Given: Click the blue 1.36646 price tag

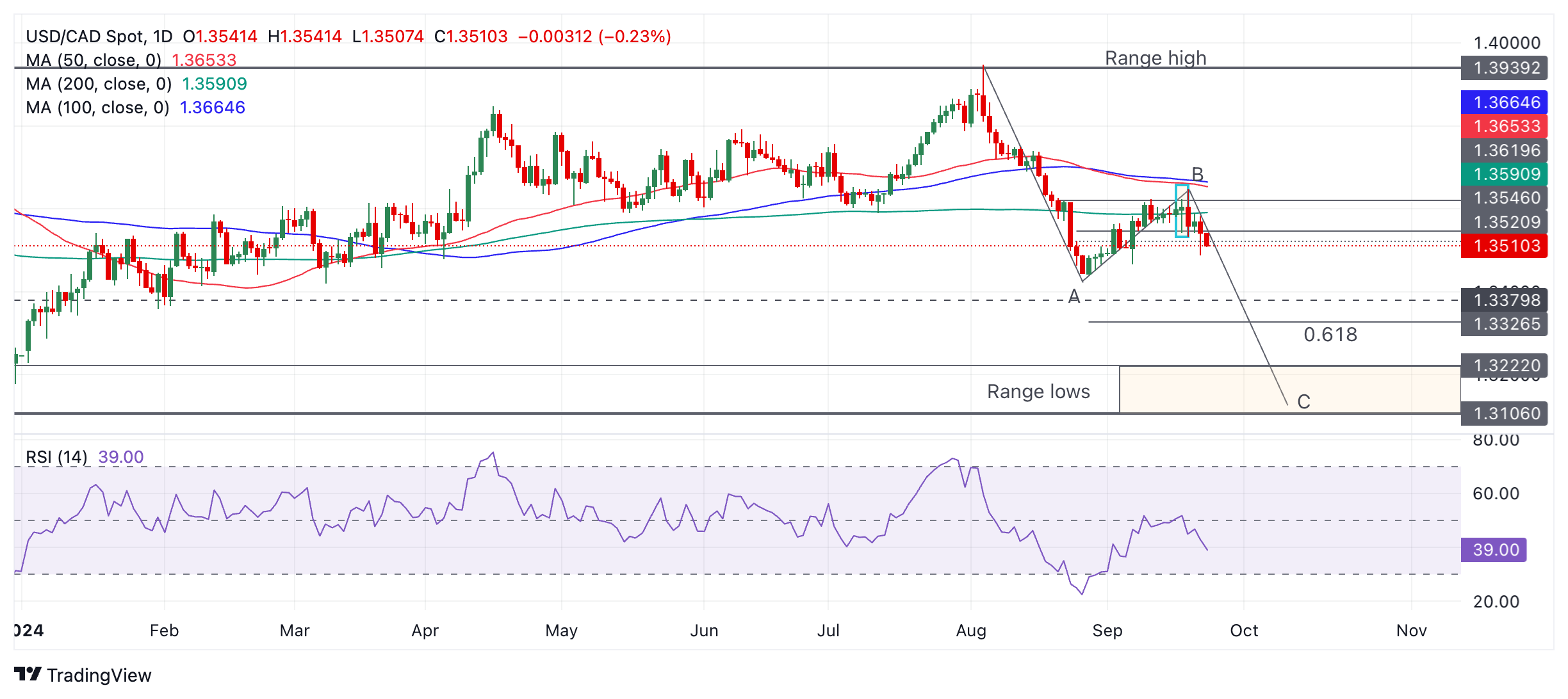Looking at the screenshot, I should tap(1504, 102).
